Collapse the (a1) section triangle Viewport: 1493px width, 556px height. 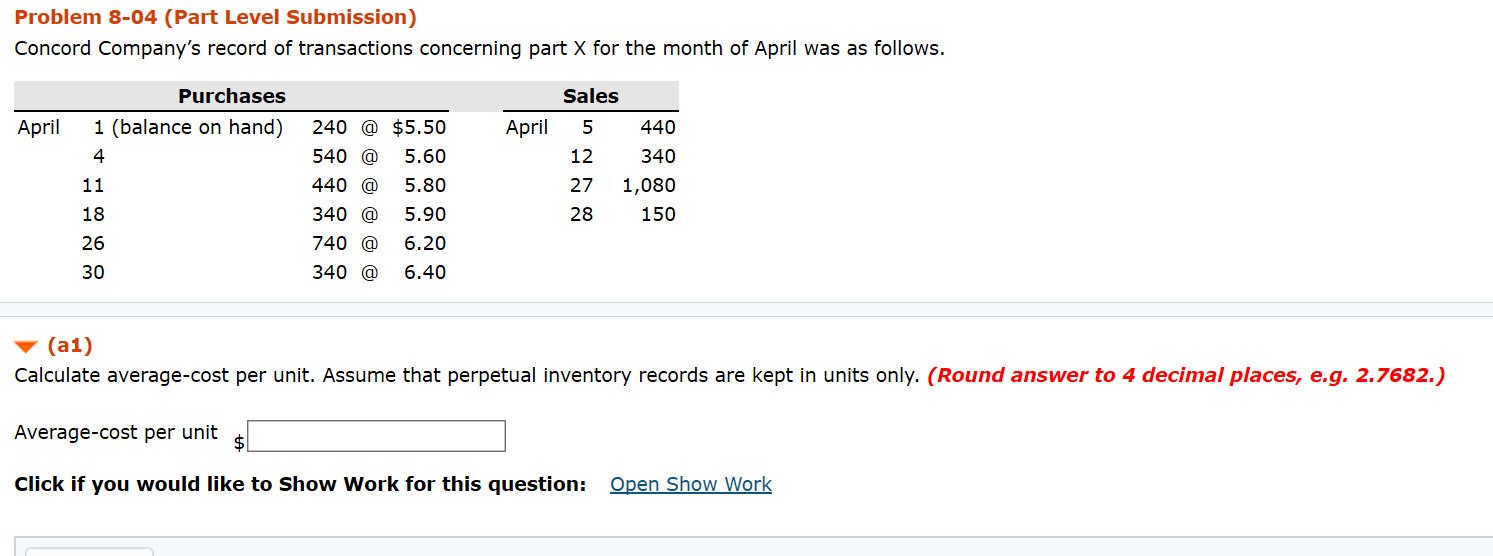pyautogui.click(x=26, y=347)
